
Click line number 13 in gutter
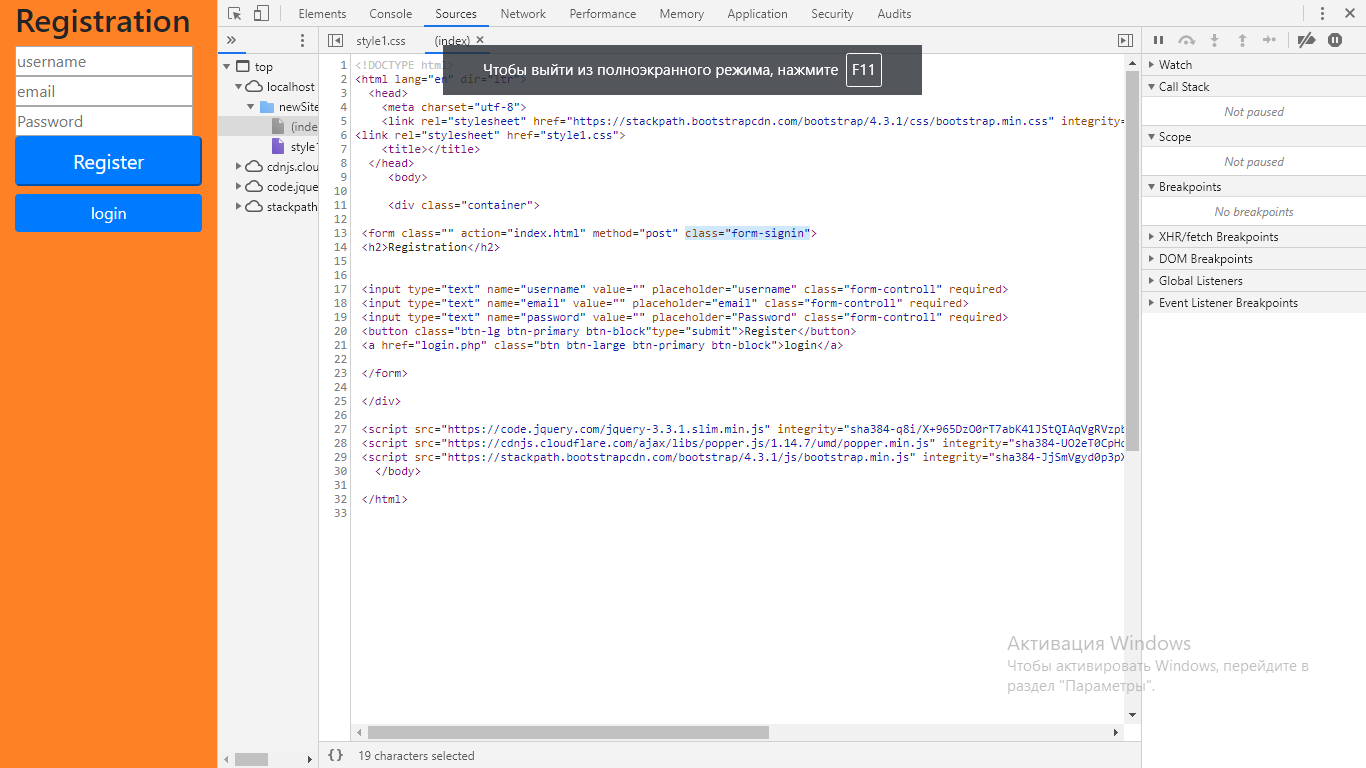(x=340, y=233)
